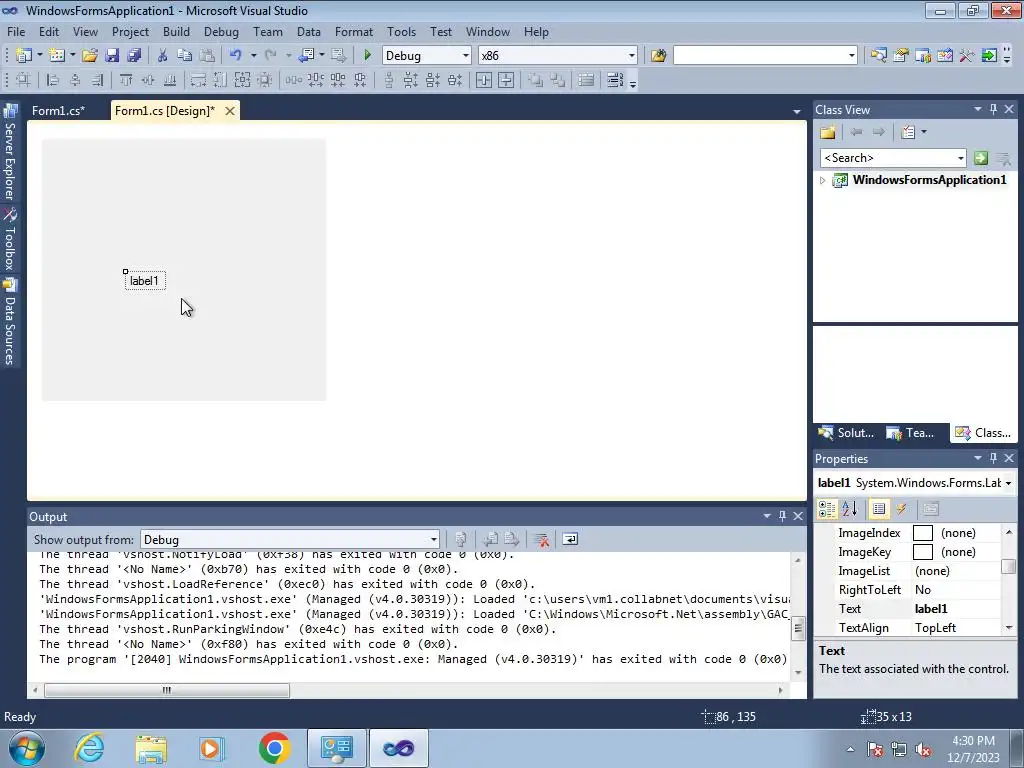Click the Open File folder icon
This screenshot has width=1024, height=768.
tap(90, 56)
